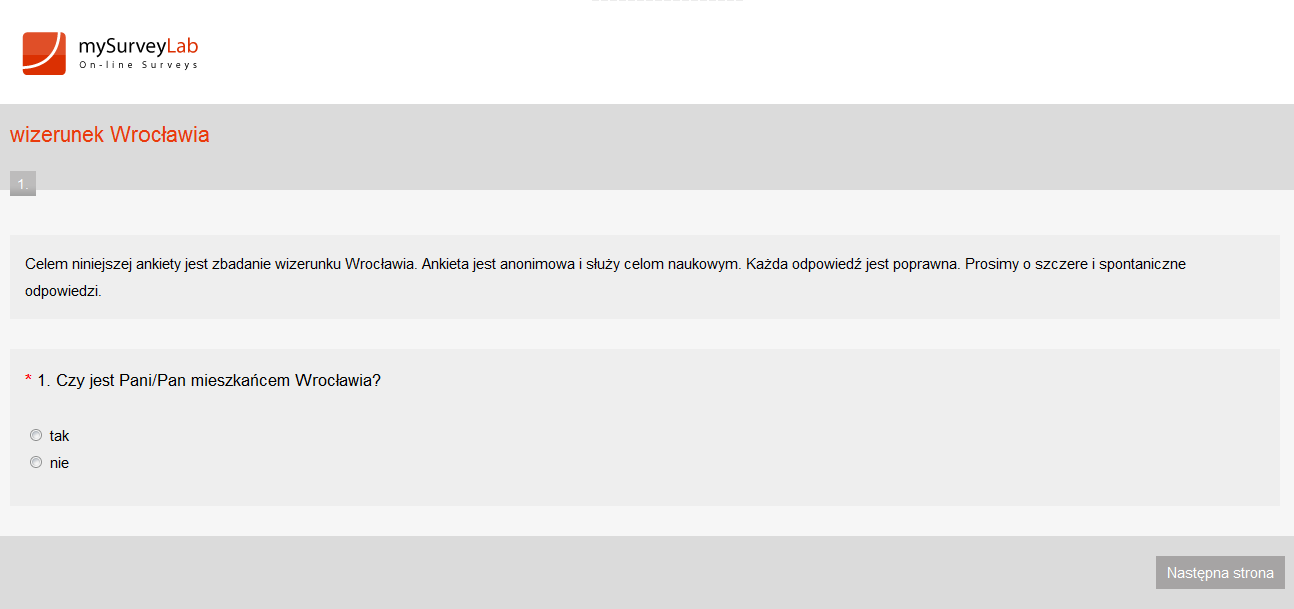Click the red "Lab" part of the logo name
Viewport: 1294px width, 609px height.
pos(183,46)
